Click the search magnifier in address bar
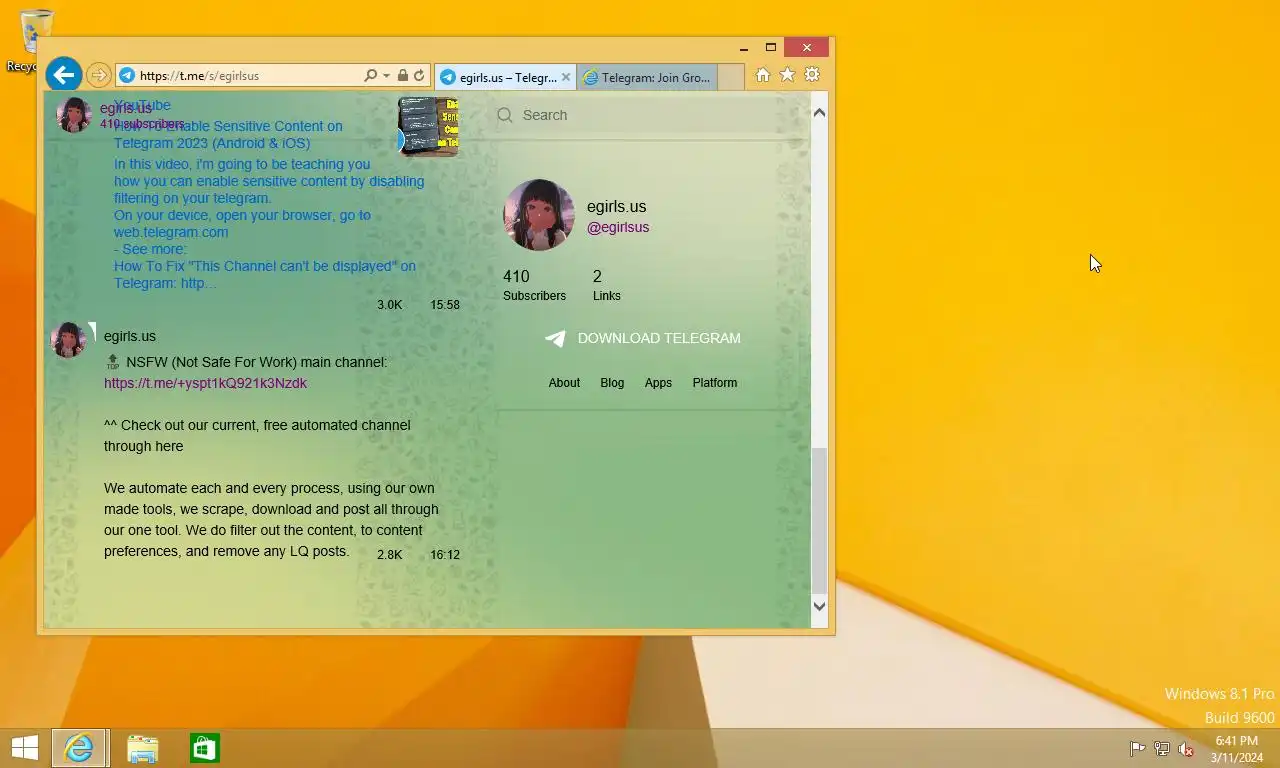Viewport: 1280px width, 768px height. [370, 76]
